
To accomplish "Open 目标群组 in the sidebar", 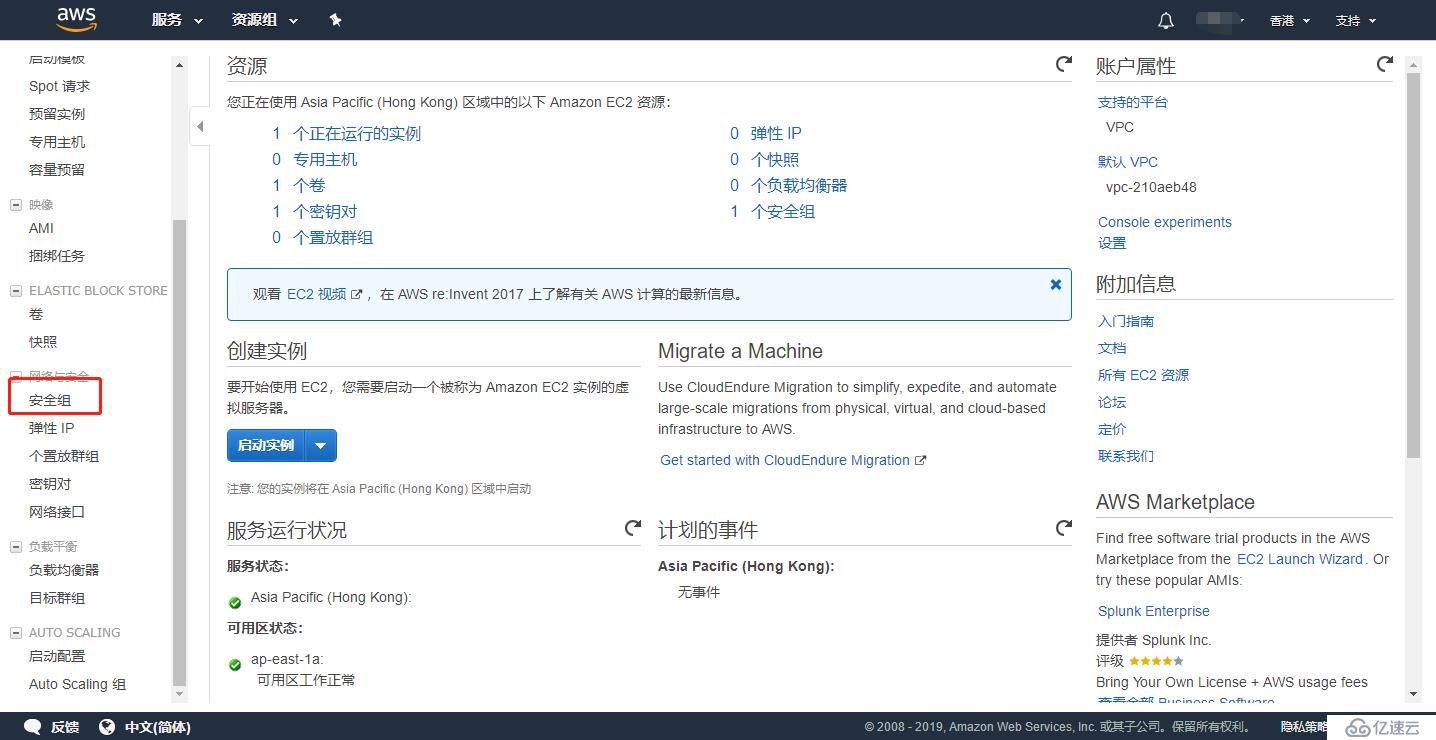I will [57, 598].
